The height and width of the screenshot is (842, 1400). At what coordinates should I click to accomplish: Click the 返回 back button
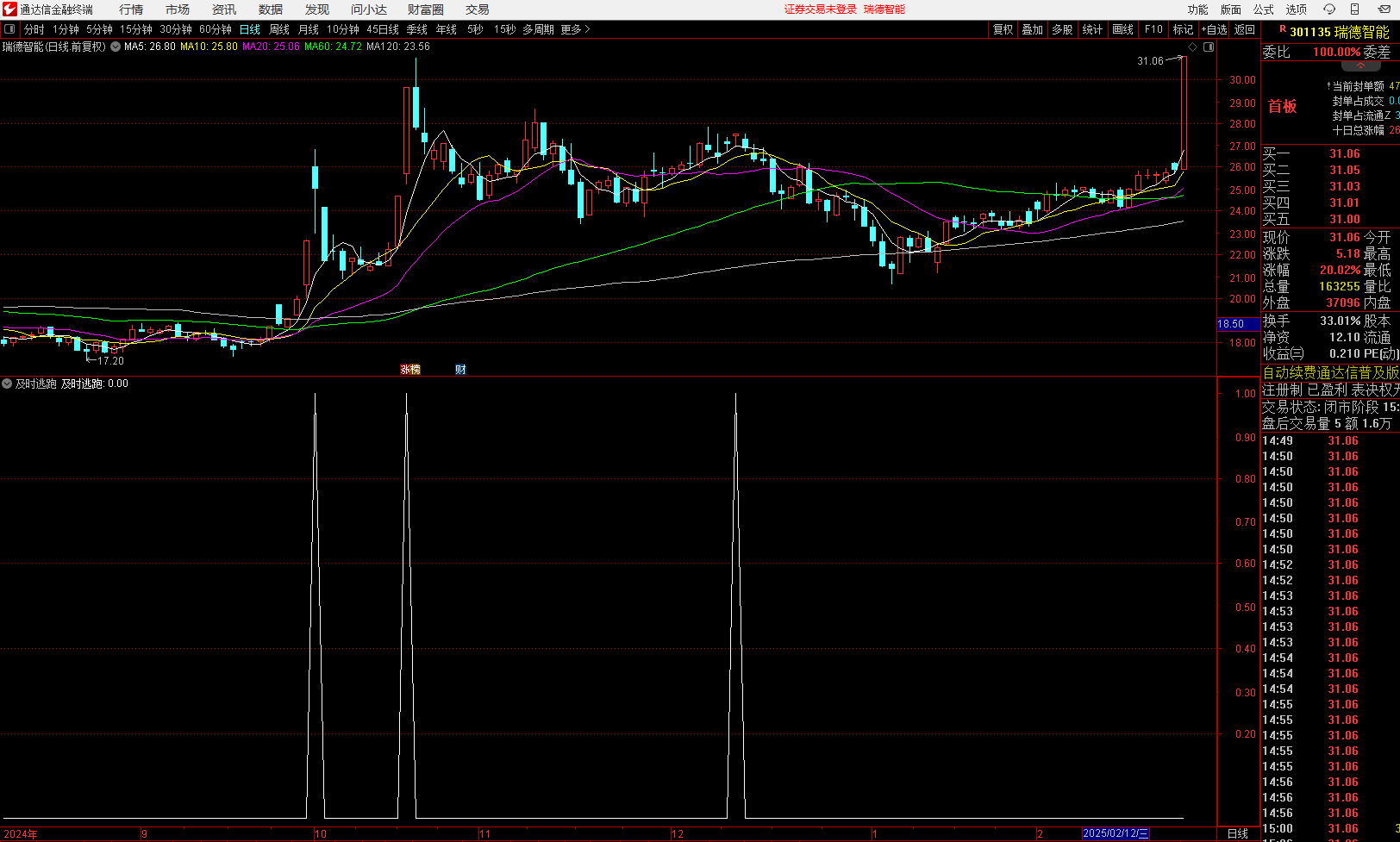tap(1245, 29)
